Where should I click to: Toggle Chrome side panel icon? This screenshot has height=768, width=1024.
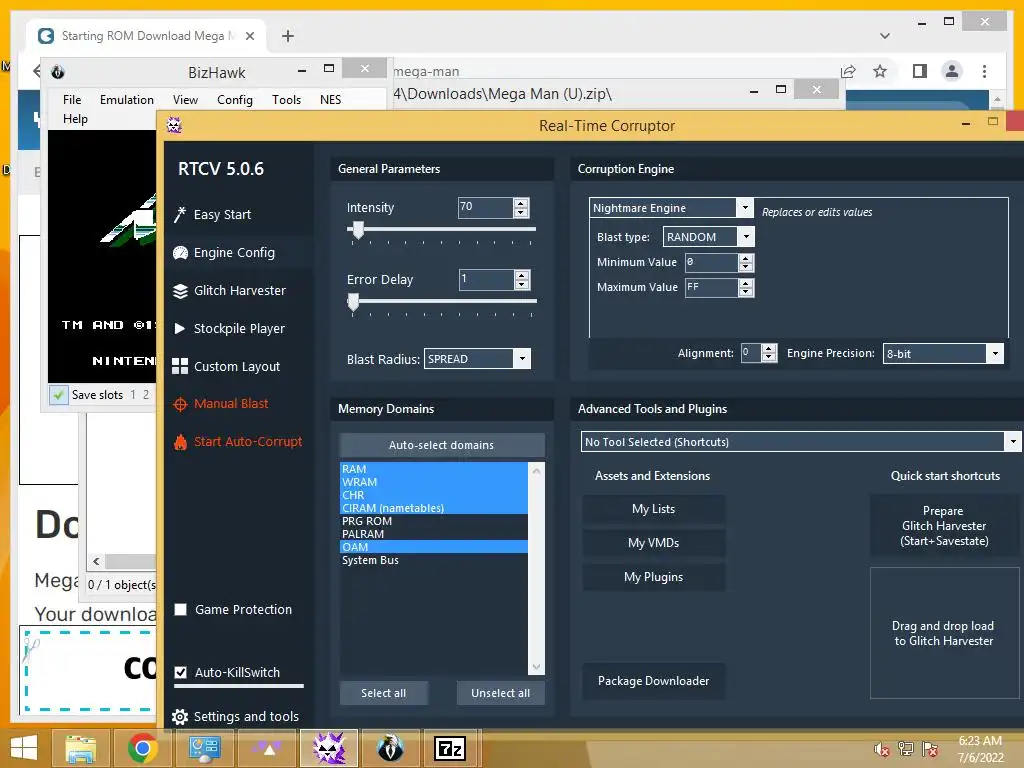[920, 71]
